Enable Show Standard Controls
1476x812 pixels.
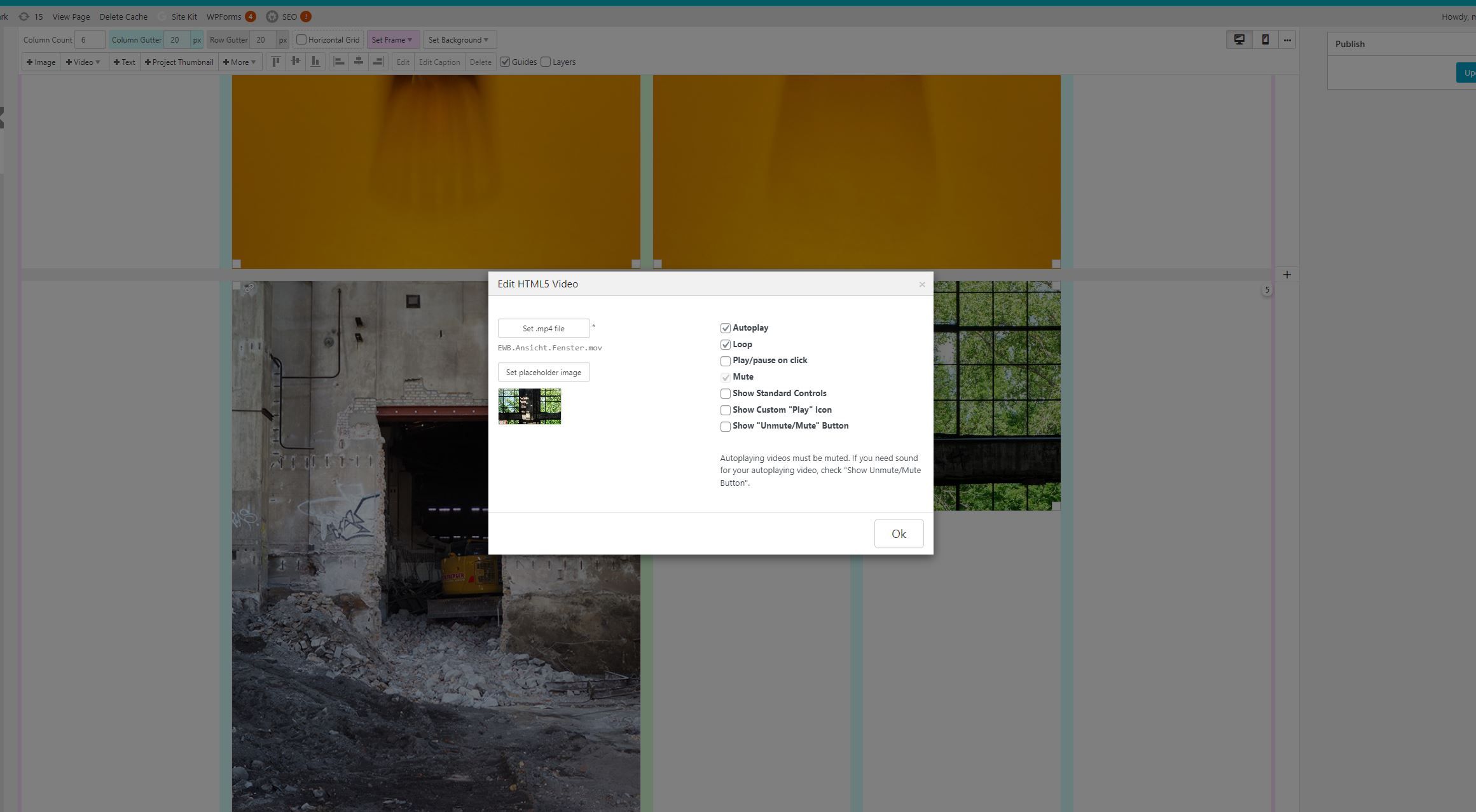point(725,394)
